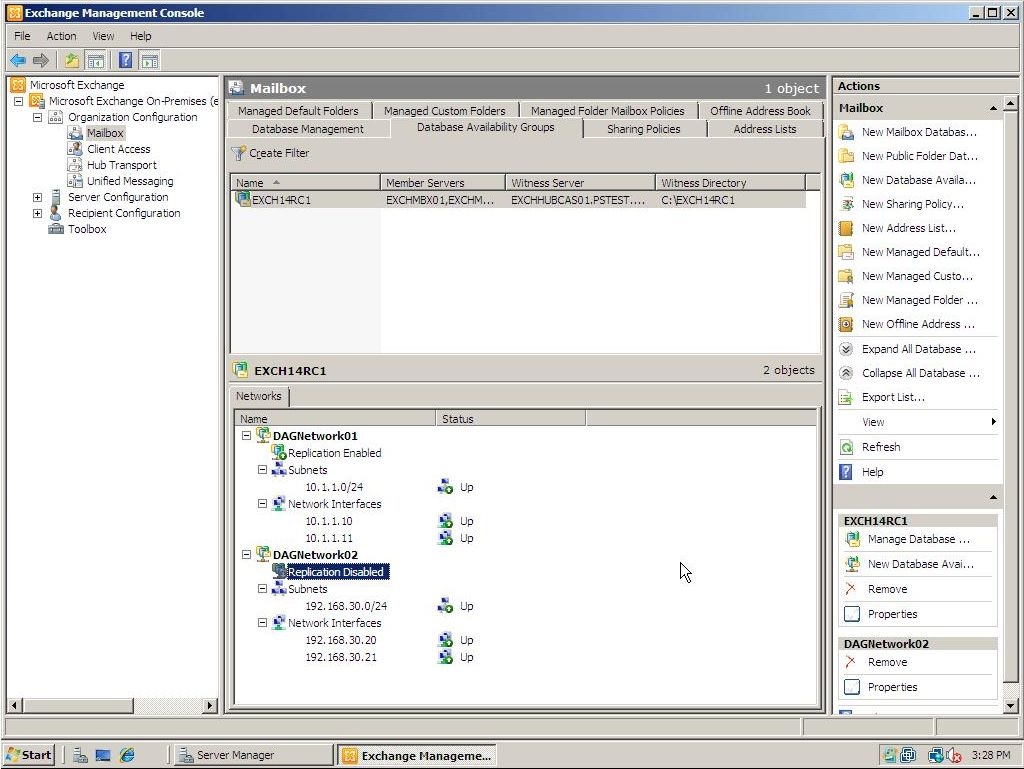Screen dimensions: 1024x769
Task: Click the Back arrow toolbar icon
Action: [x=18, y=61]
